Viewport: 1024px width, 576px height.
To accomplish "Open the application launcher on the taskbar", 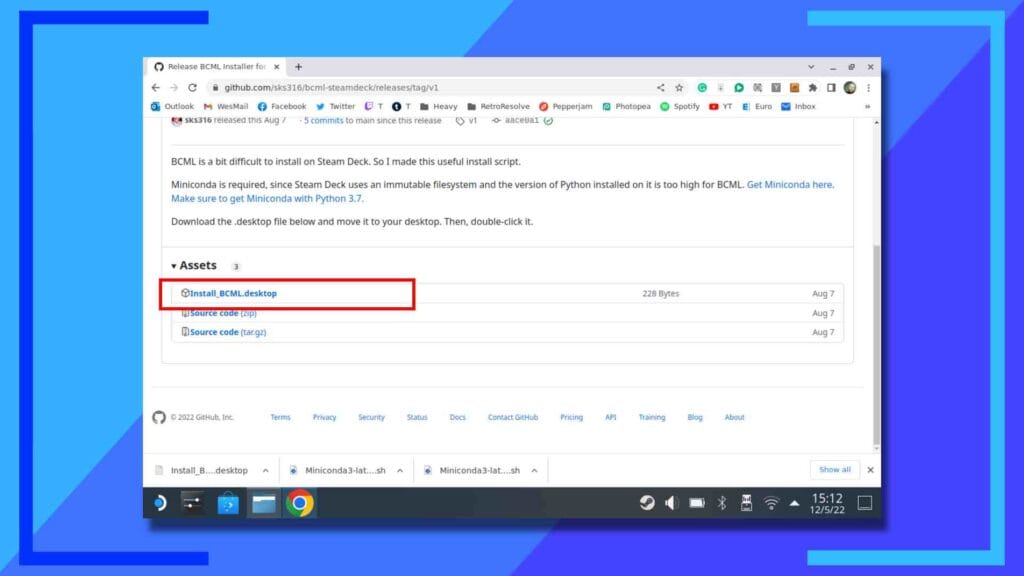I will [160, 503].
